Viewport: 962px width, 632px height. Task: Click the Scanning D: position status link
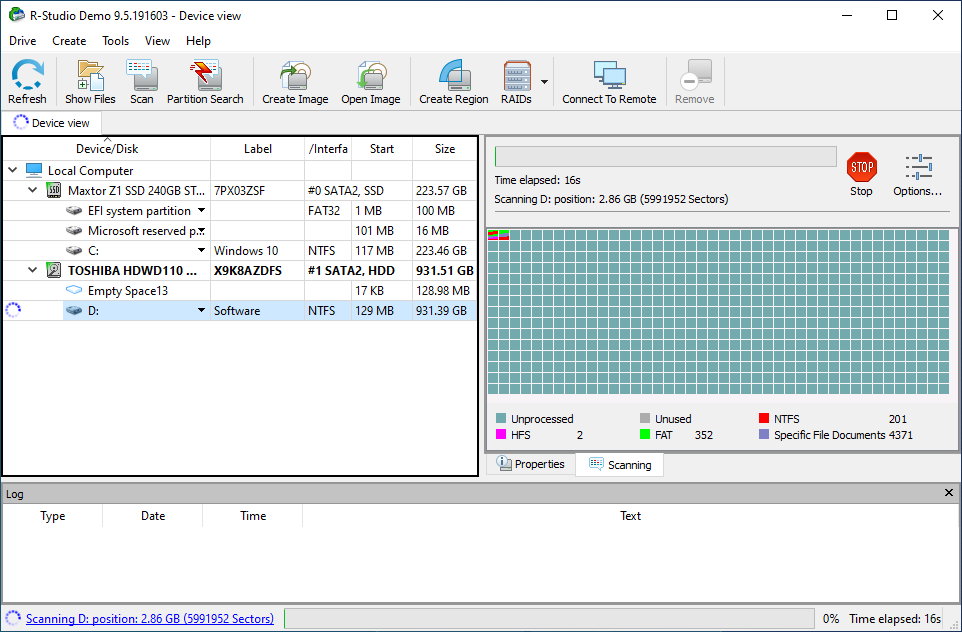pos(150,619)
